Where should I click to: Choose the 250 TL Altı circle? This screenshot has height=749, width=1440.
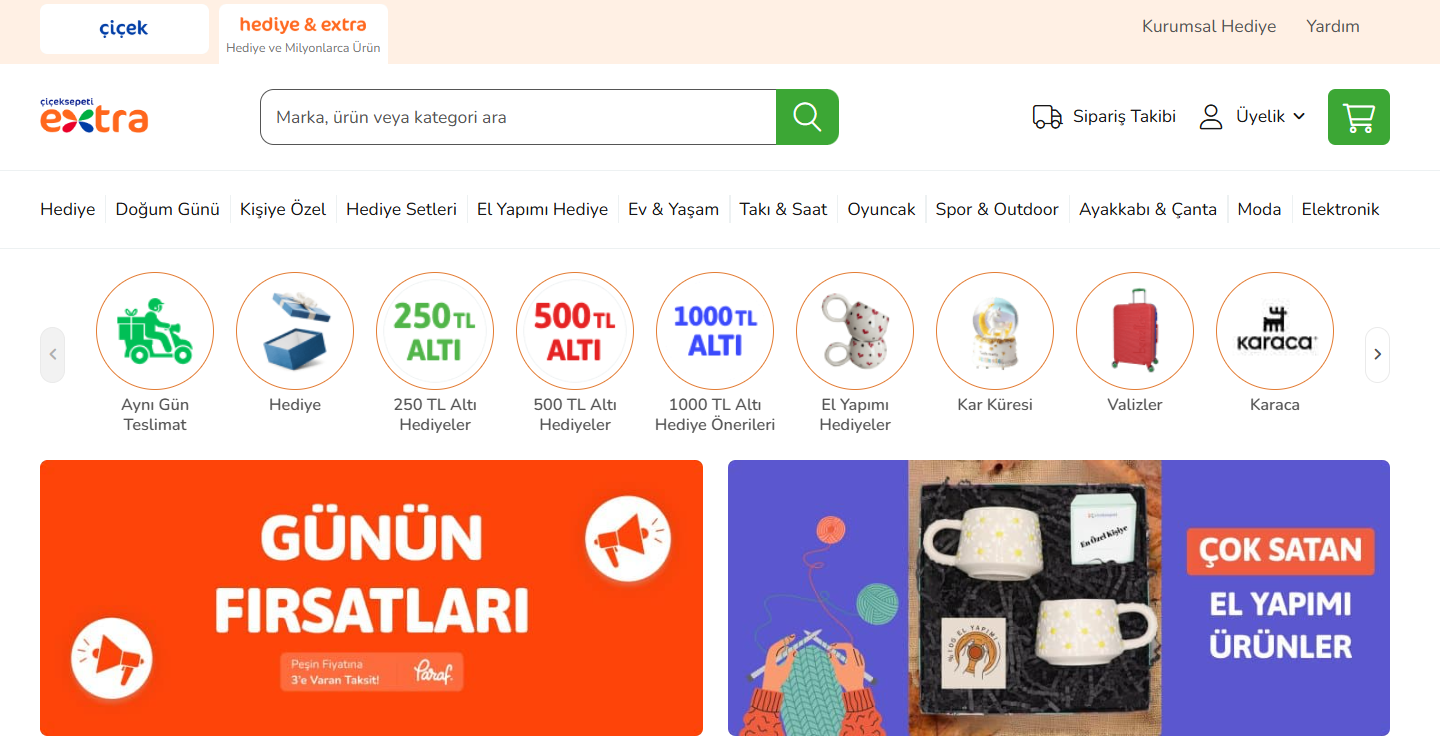point(435,331)
